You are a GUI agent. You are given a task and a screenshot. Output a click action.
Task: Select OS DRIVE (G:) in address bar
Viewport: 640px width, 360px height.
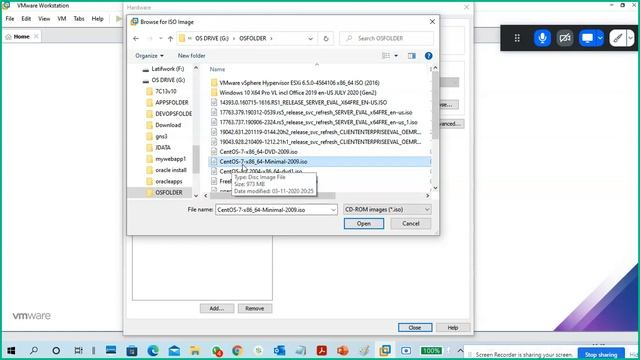click(211, 38)
